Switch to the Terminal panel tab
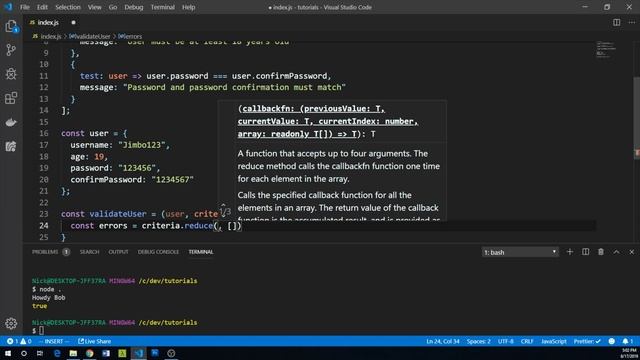 [x=201, y=252]
